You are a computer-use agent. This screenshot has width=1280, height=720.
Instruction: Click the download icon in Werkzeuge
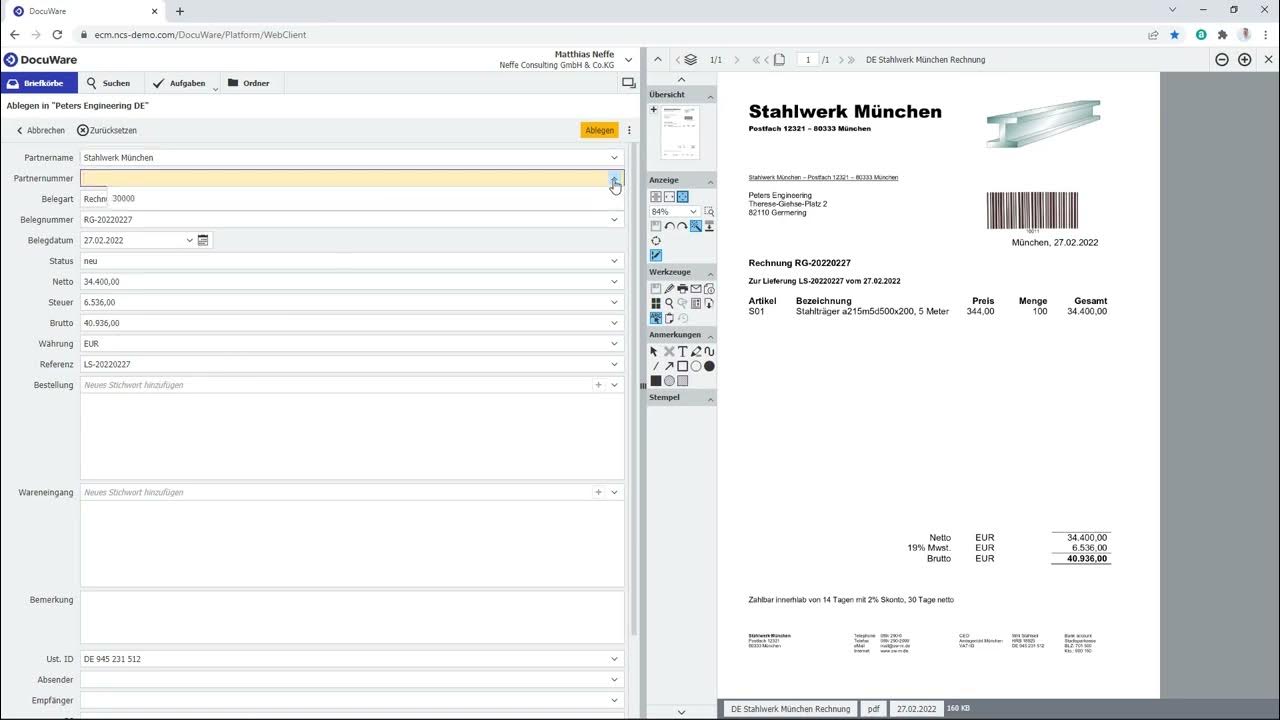pyautogui.click(x=709, y=303)
